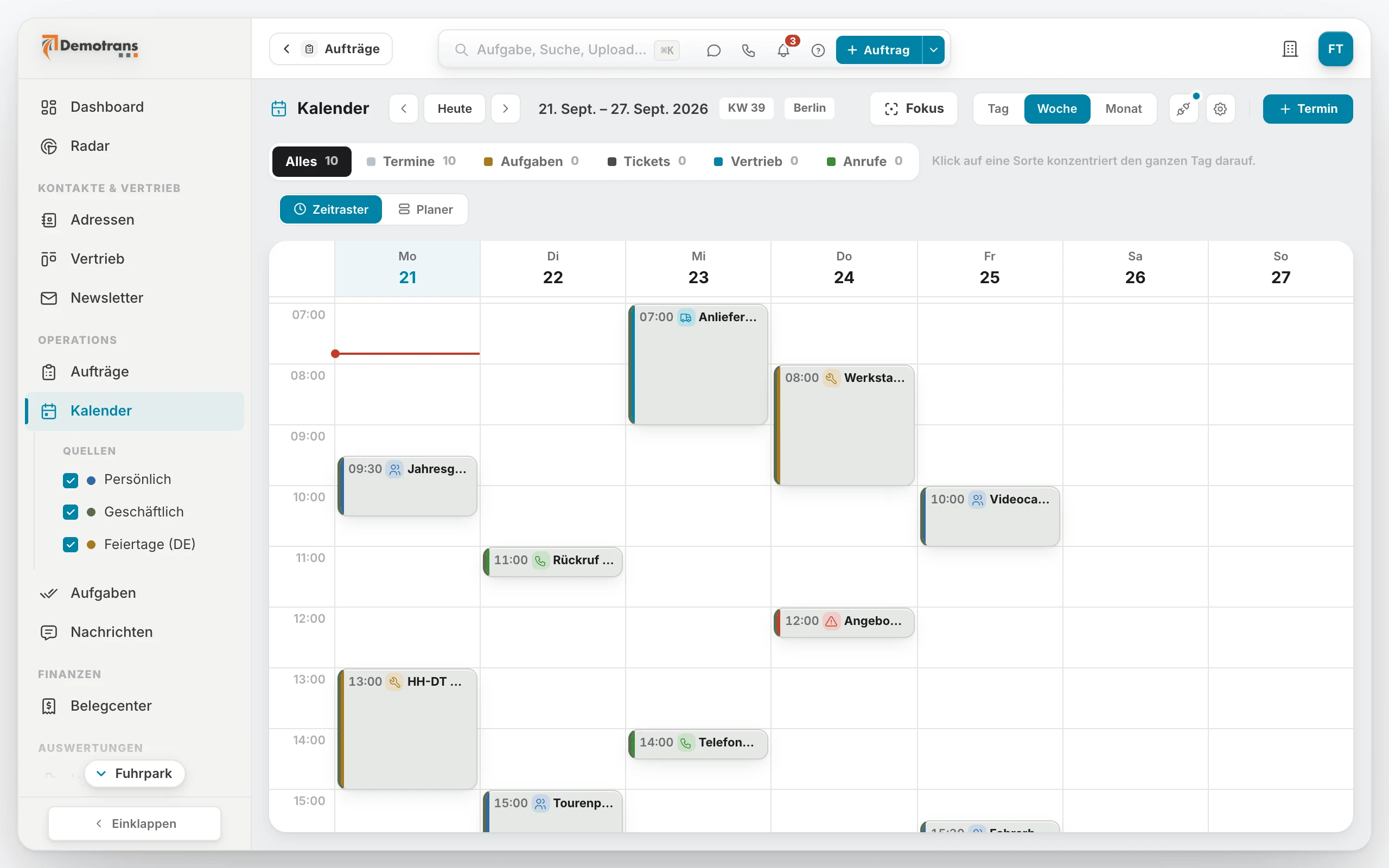Image resolution: width=1389 pixels, height=868 pixels.
Task: Uncheck the Feiertage (DE) source
Action: [71, 544]
